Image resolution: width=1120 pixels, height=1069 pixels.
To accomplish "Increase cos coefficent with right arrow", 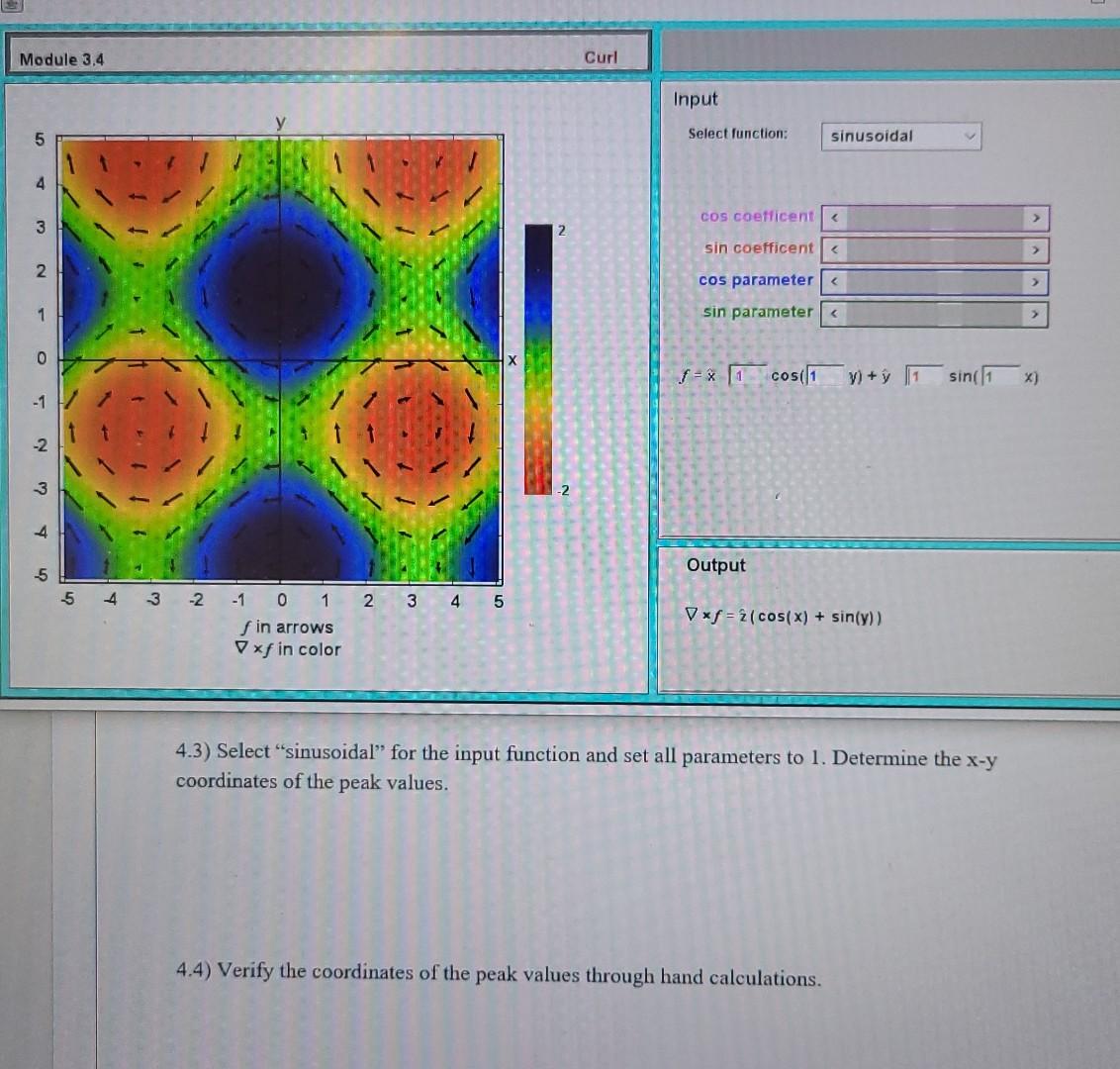I will pyautogui.click(x=1034, y=218).
